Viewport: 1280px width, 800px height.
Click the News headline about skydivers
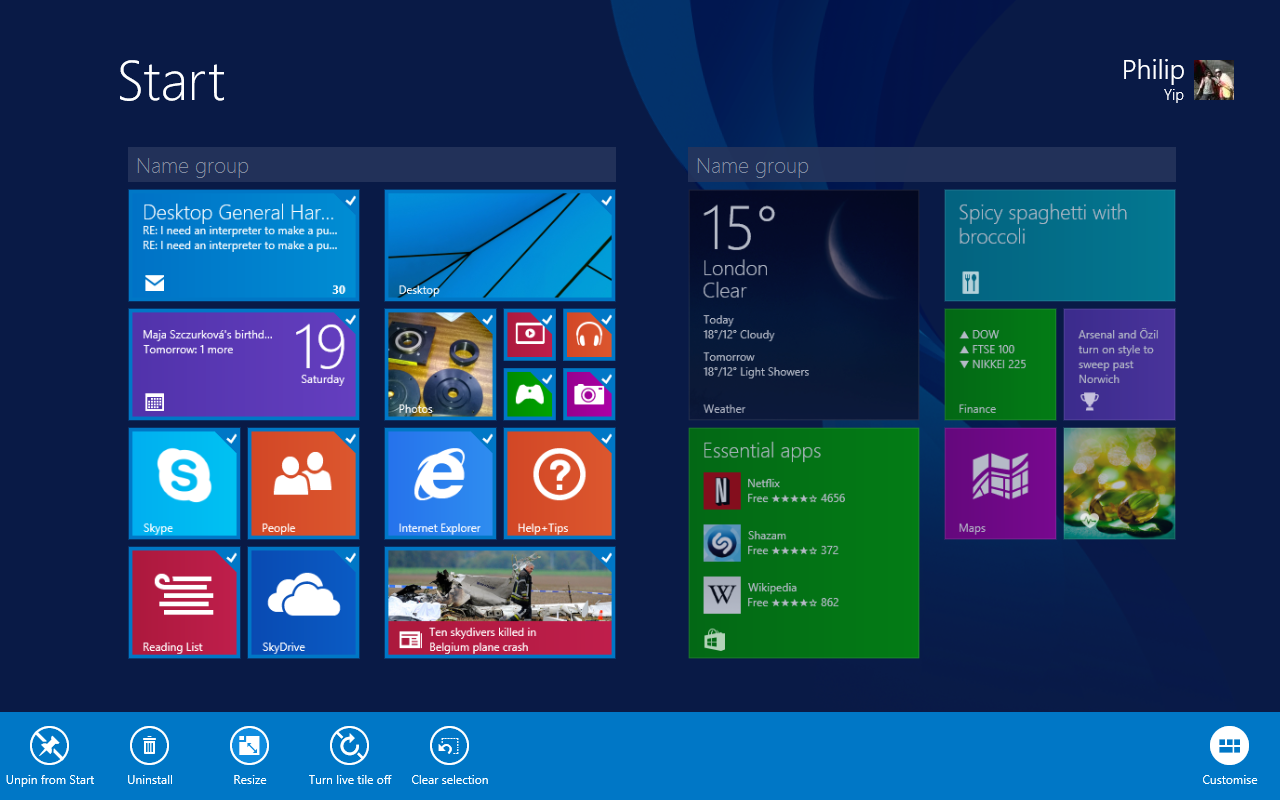point(482,639)
